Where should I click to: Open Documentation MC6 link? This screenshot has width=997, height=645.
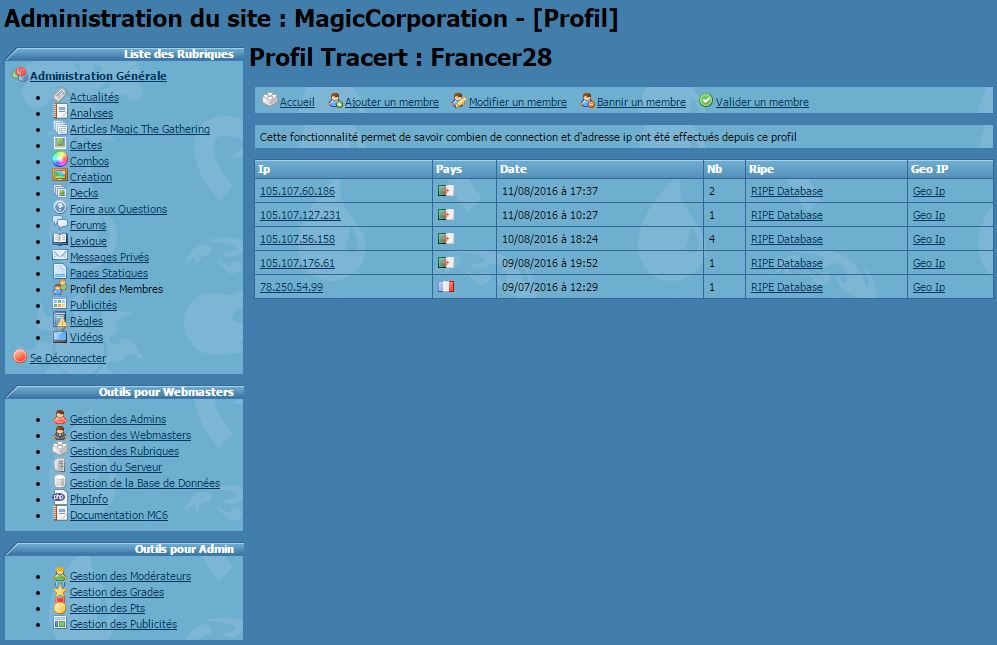(119, 515)
